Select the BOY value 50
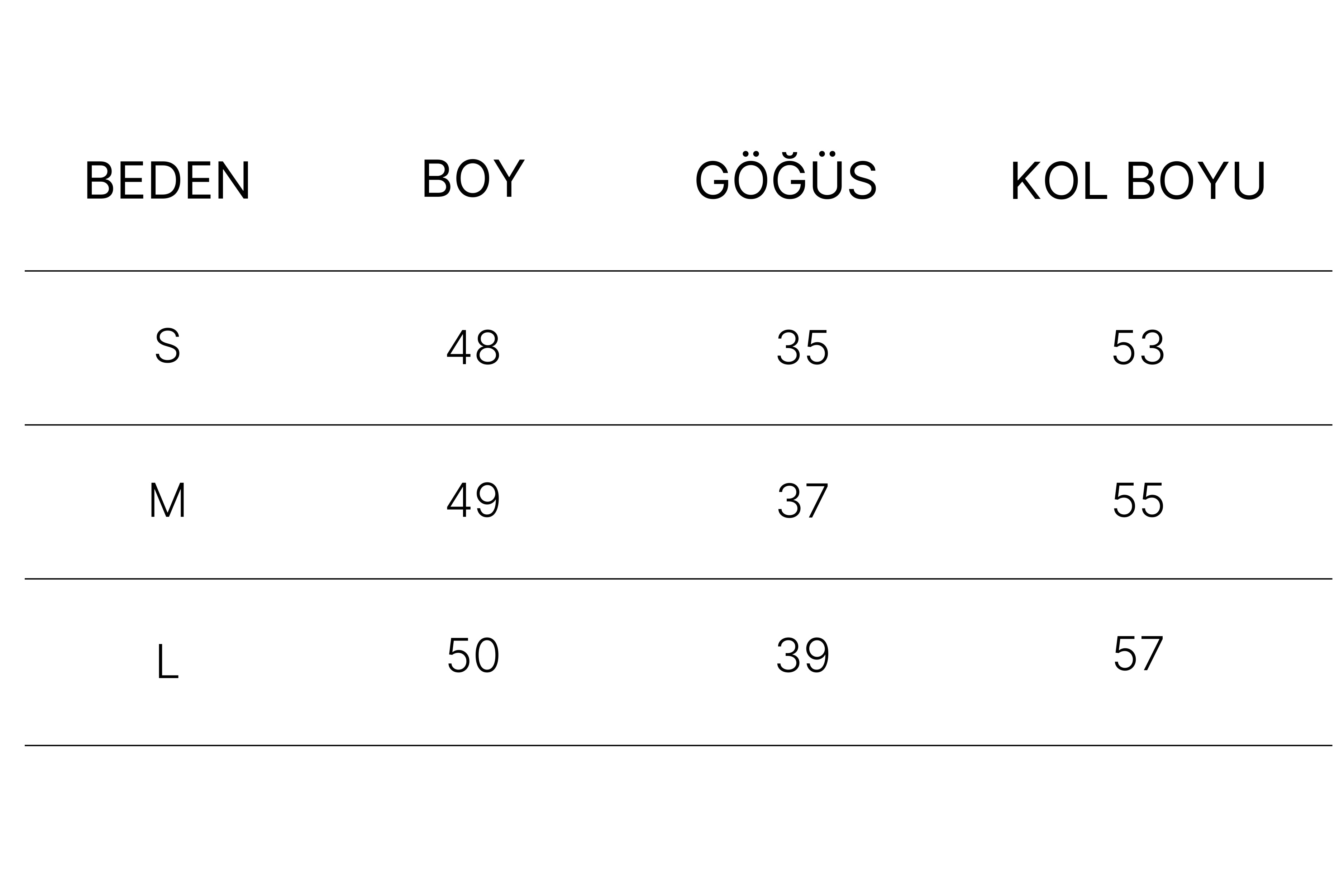This screenshot has width=1344, height=896. (473, 655)
